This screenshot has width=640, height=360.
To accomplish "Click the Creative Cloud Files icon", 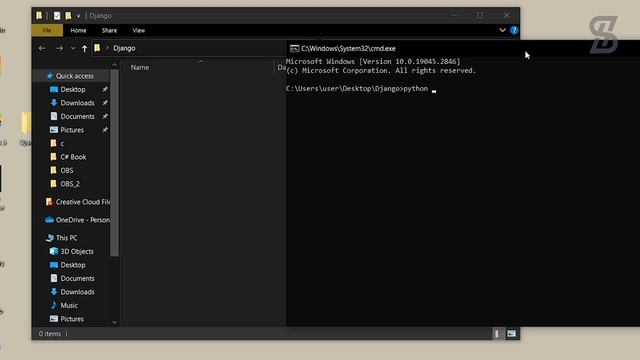I will (x=49, y=202).
